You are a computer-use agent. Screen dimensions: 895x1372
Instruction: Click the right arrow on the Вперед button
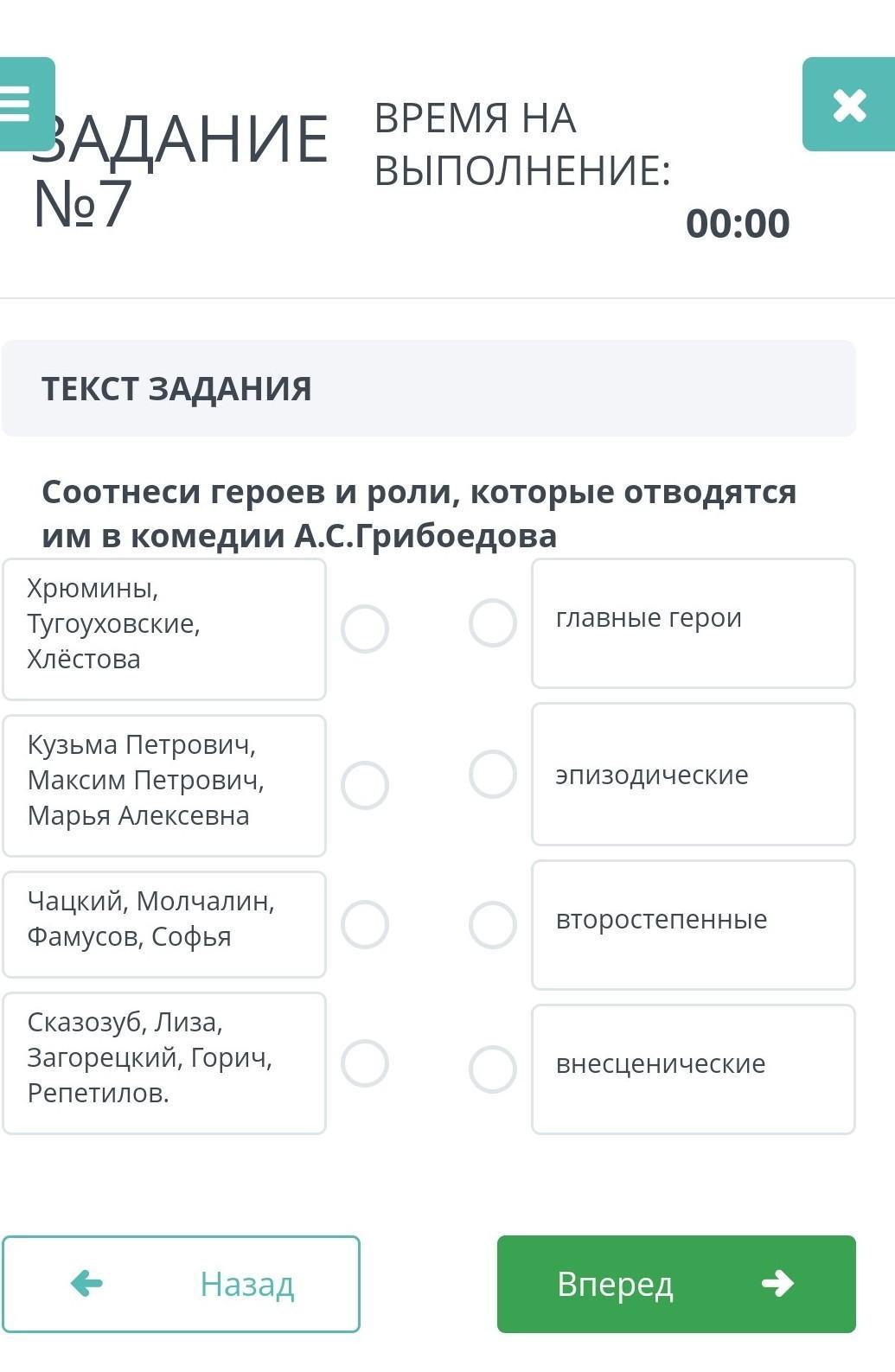777,1283
